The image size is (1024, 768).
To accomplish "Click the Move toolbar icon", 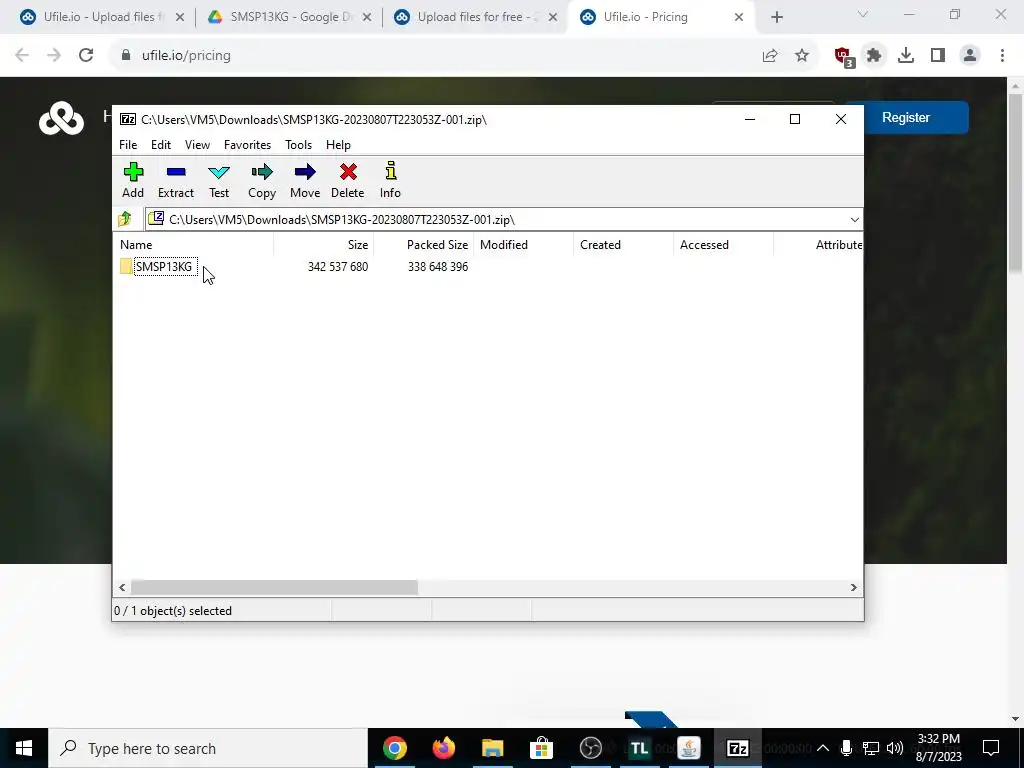I will (x=305, y=180).
